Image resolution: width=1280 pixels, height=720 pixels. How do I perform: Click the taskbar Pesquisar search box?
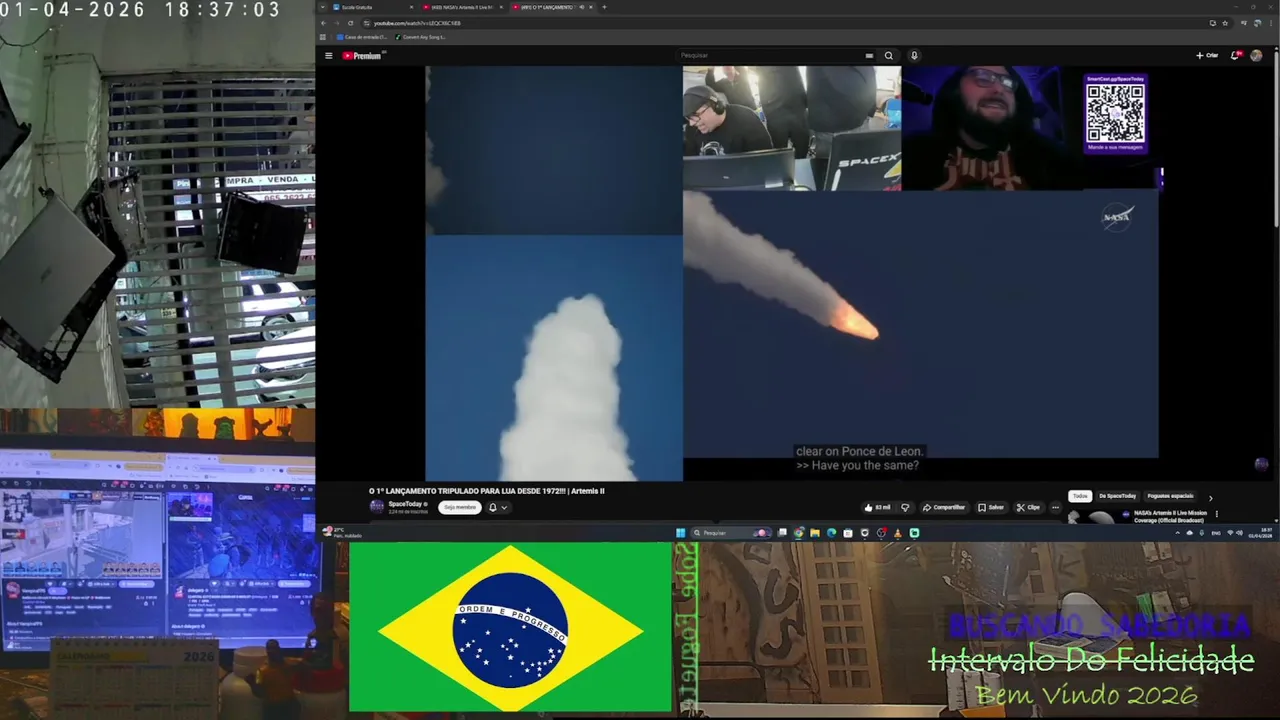731,533
